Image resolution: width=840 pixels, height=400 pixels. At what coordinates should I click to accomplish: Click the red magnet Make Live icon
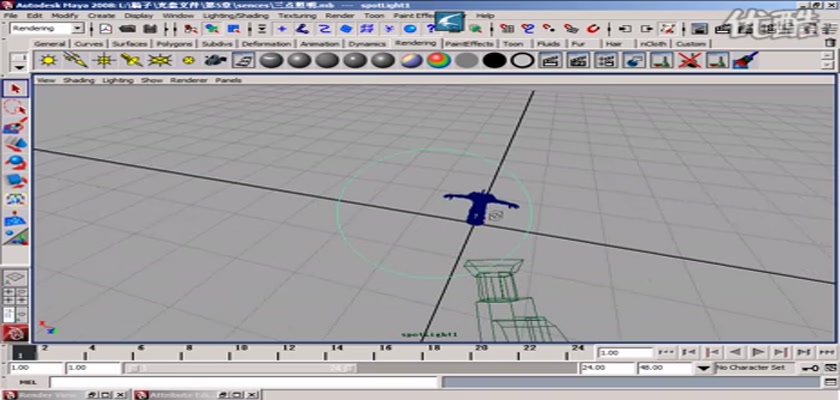[593, 28]
